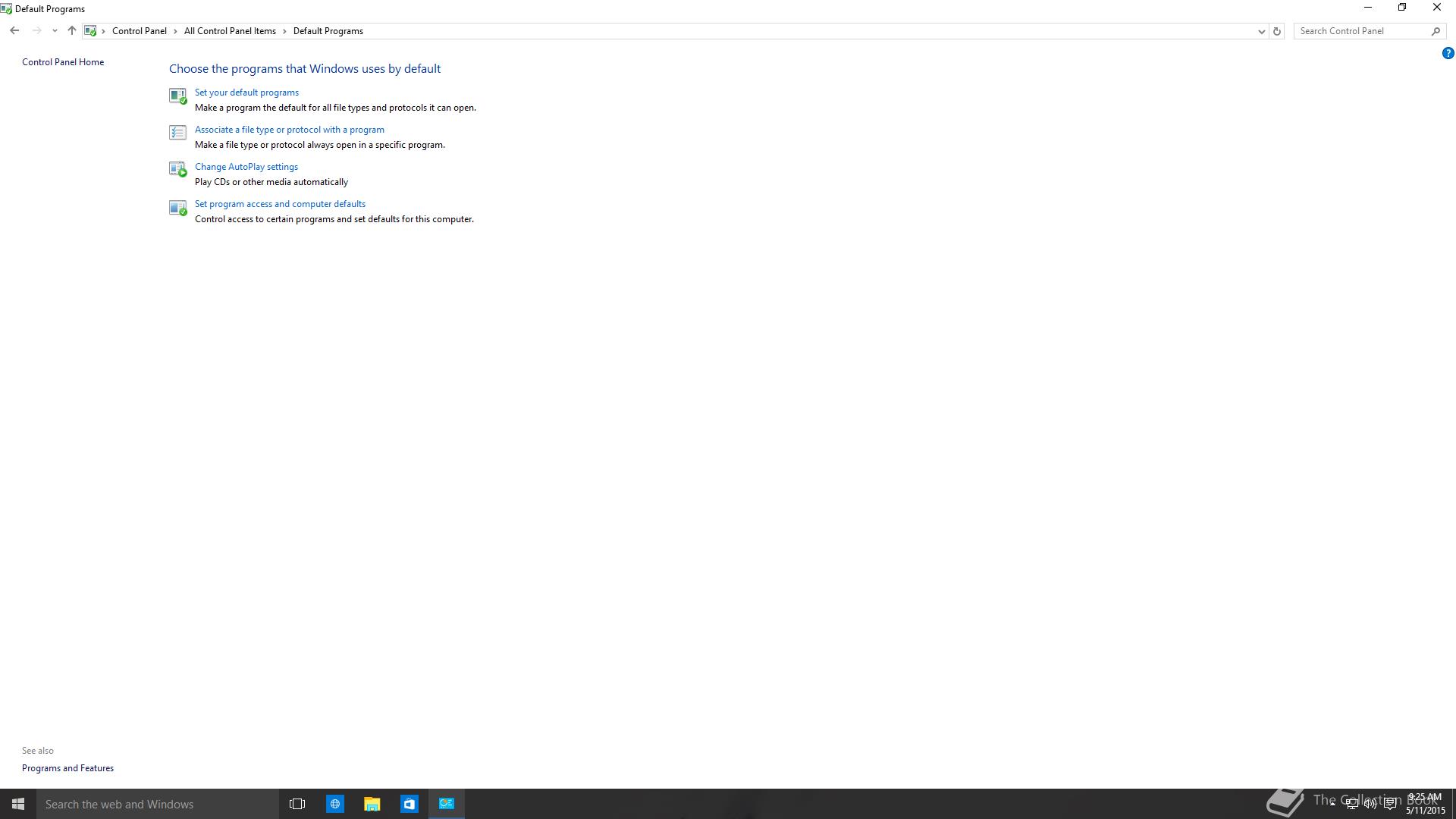
Task: Go up one level with the up arrow
Action: pyautogui.click(x=72, y=31)
